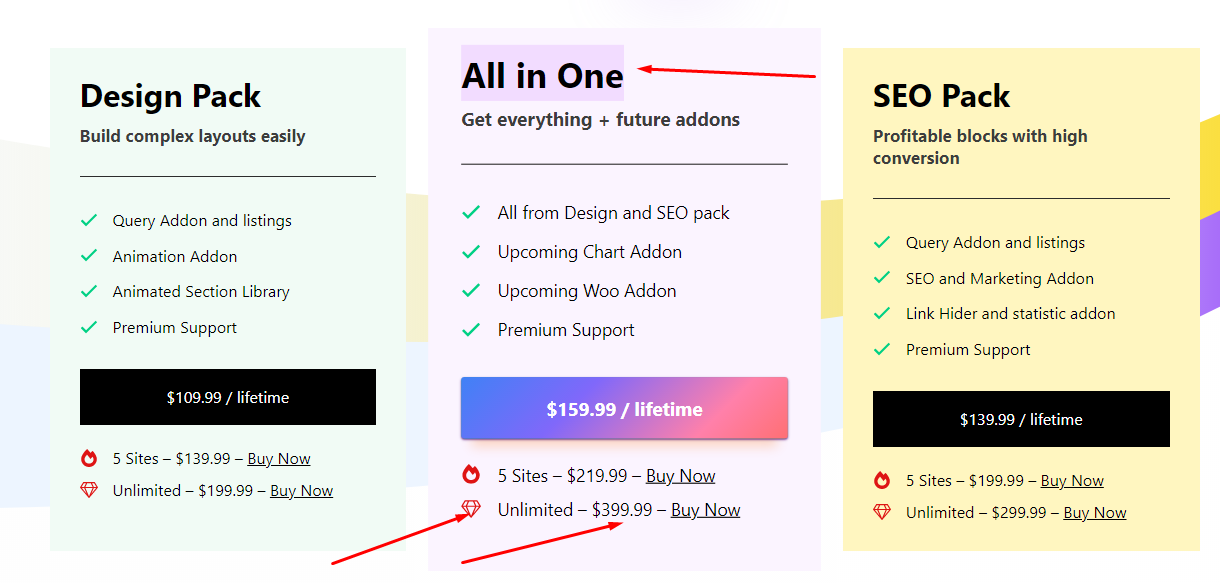This screenshot has width=1220, height=583.
Task: Click checkmark beside Link Hider and statistic addon
Action: [x=882, y=313]
